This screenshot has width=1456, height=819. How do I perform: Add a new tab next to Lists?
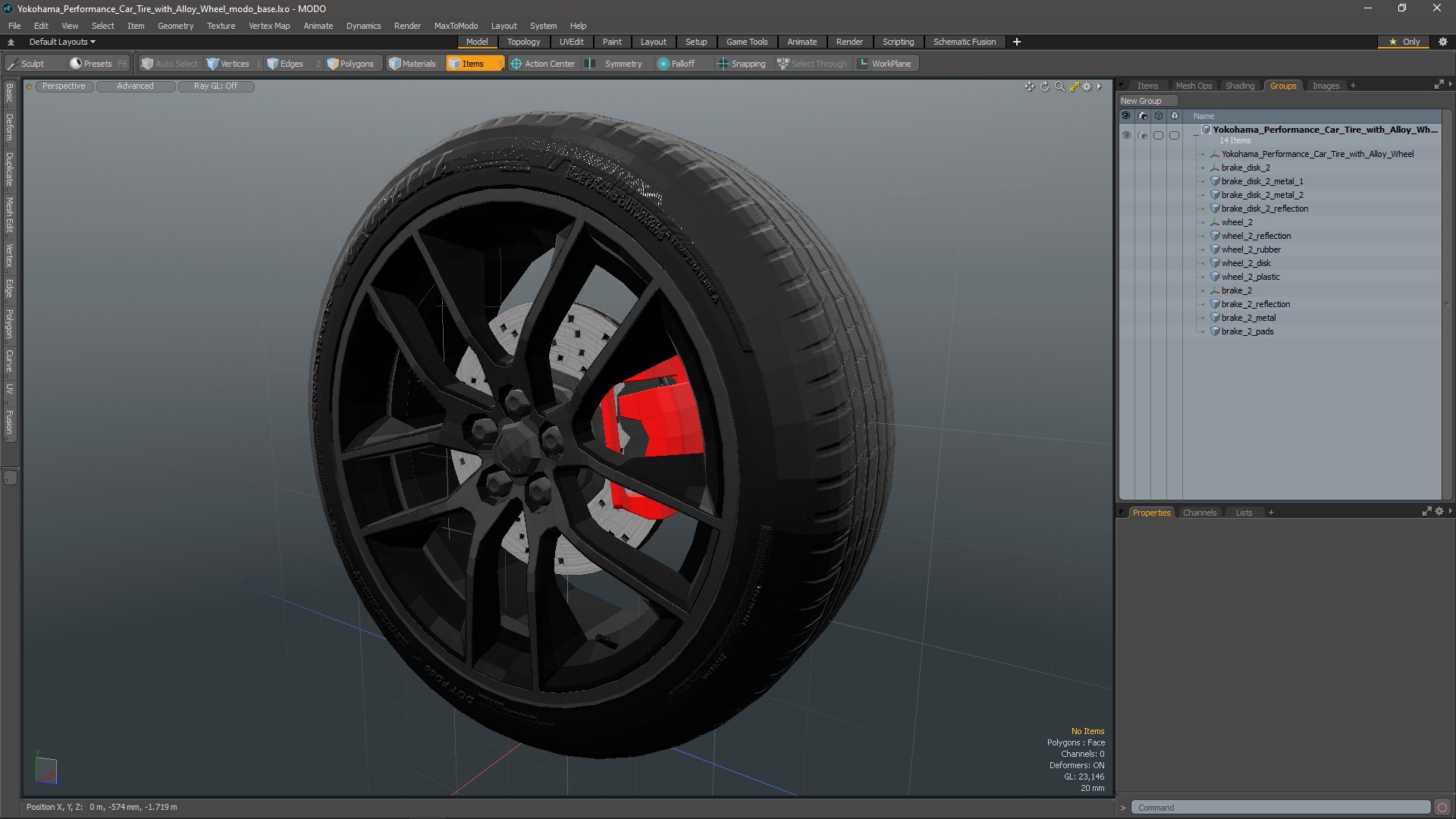click(1271, 513)
